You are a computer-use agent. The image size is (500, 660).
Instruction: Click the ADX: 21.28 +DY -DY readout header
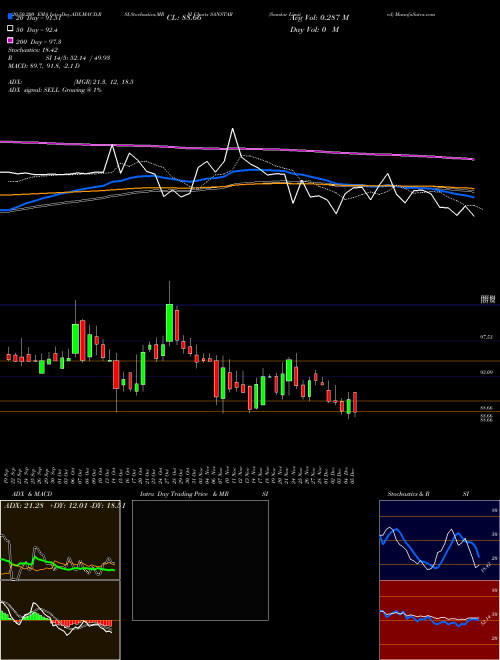(64, 506)
